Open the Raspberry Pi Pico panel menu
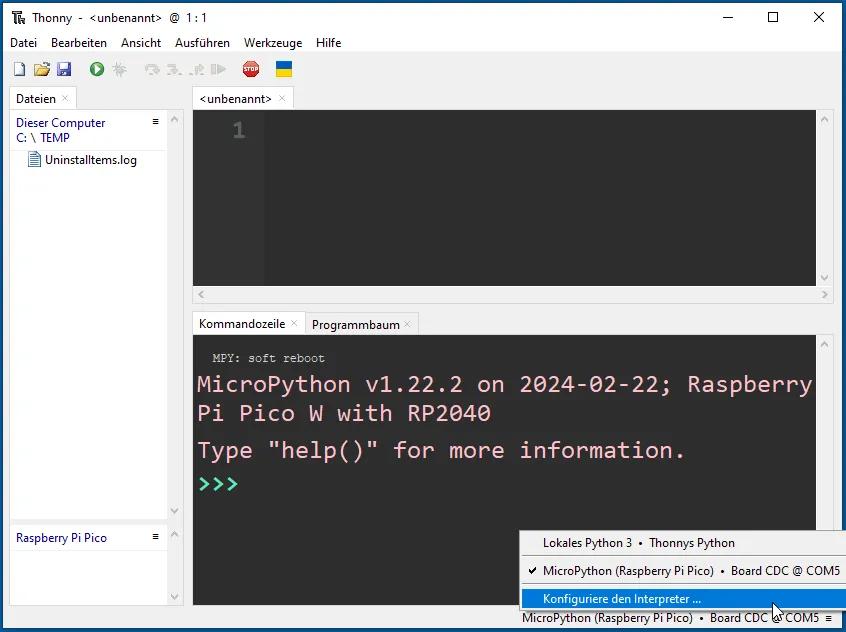 coord(155,537)
